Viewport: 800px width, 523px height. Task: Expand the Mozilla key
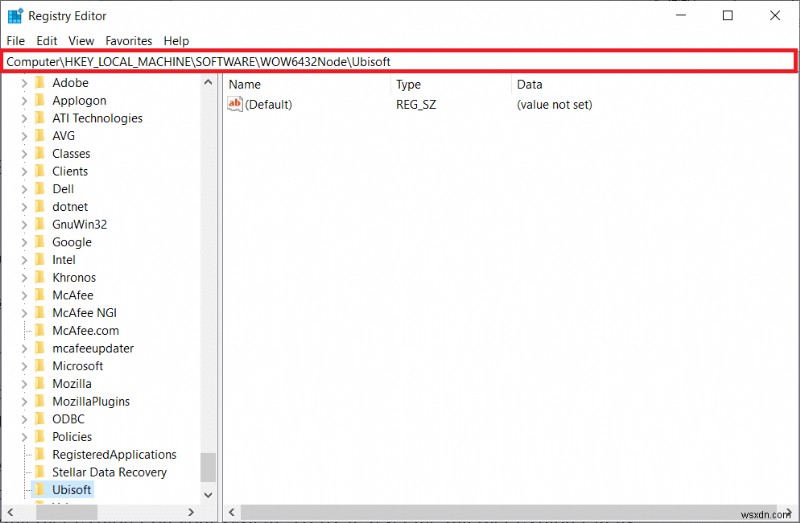pyautogui.click(x=24, y=384)
